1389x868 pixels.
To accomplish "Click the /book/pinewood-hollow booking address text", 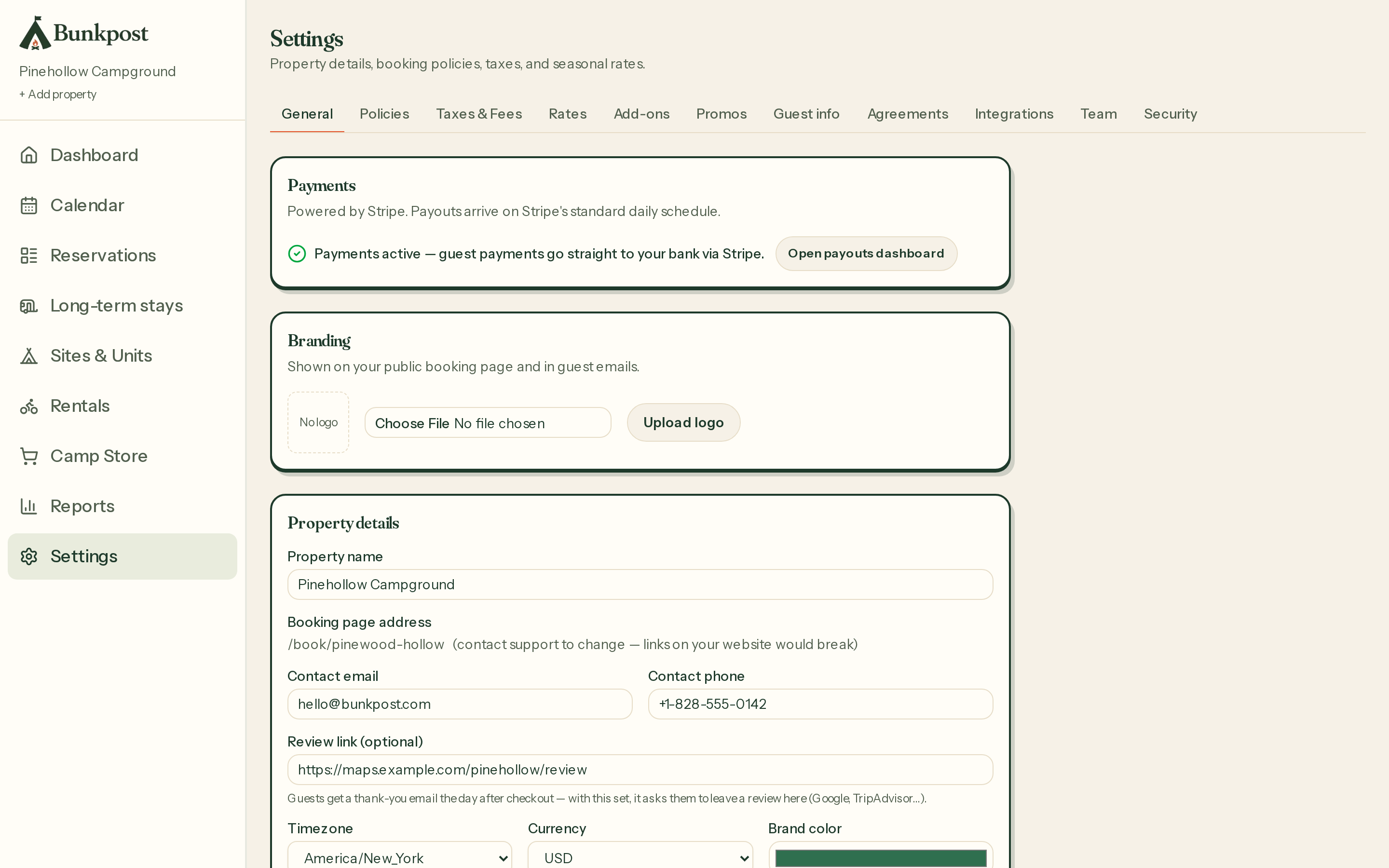I will tap(366, 644).
